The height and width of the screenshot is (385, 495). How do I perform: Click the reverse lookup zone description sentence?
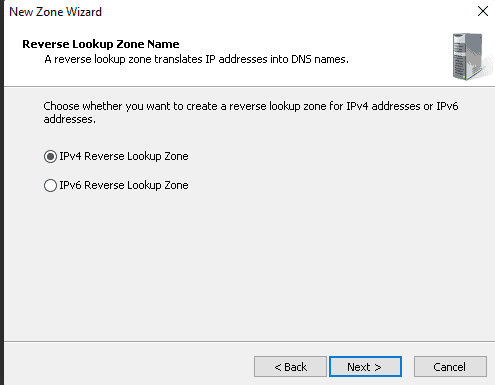click(x=196, y=59)
